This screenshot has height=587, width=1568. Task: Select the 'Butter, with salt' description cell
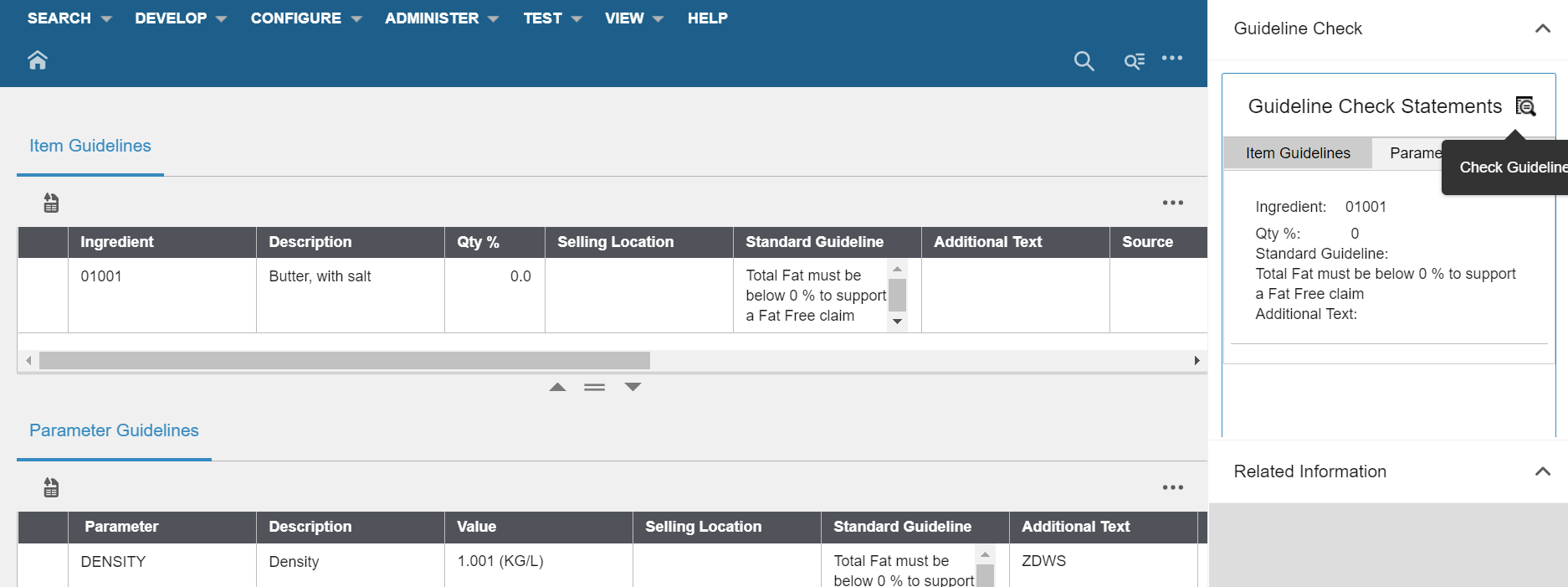[351, 295]
